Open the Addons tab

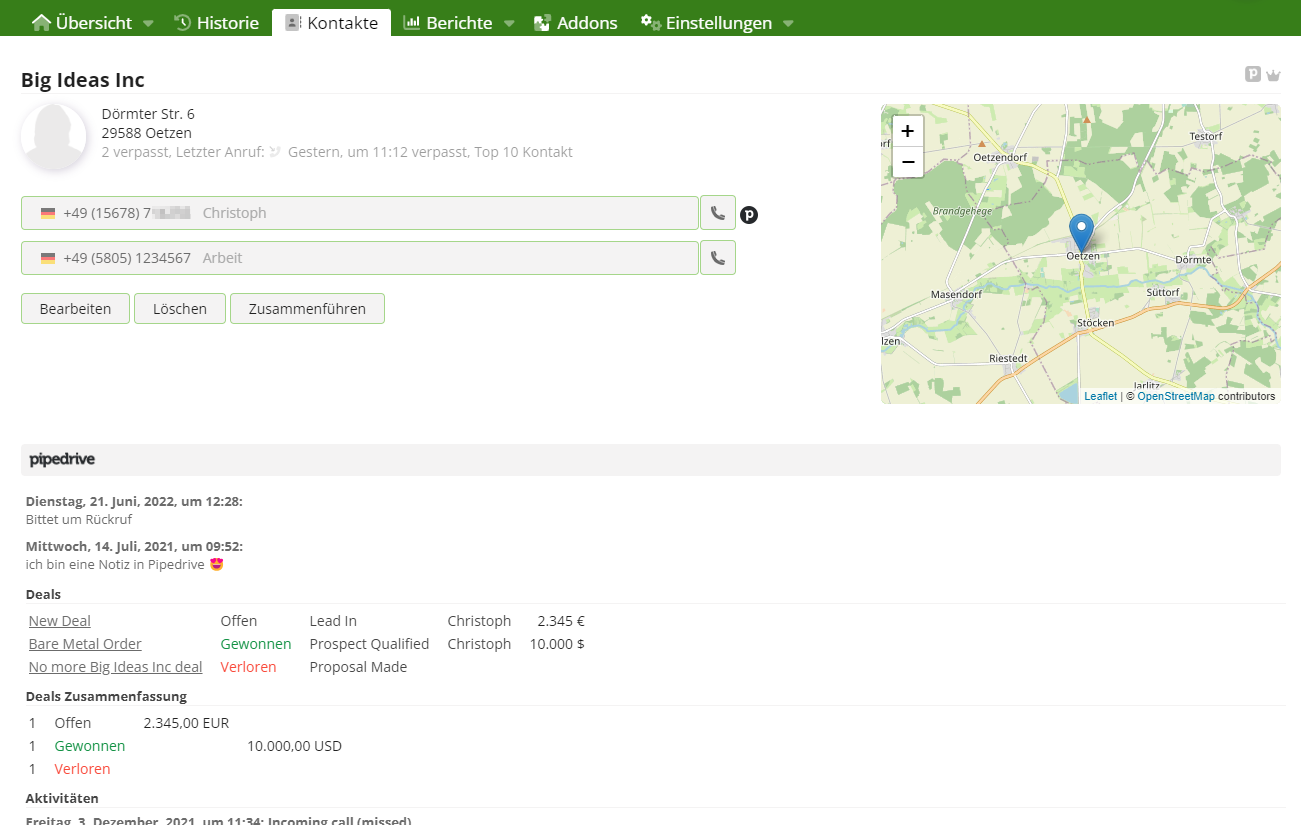click(x=575, y=23)
